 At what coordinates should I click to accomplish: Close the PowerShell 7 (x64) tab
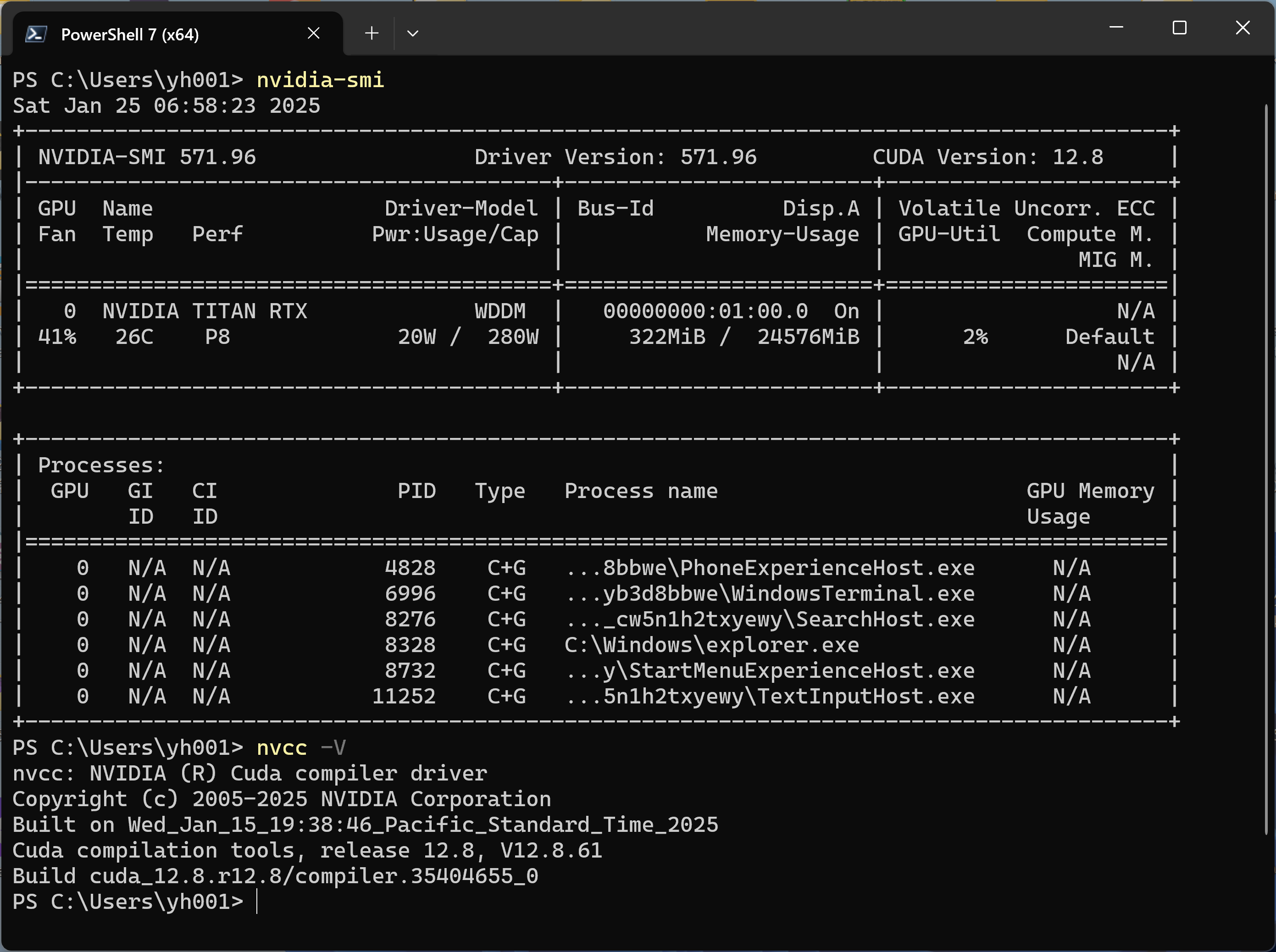pos(314,33)
